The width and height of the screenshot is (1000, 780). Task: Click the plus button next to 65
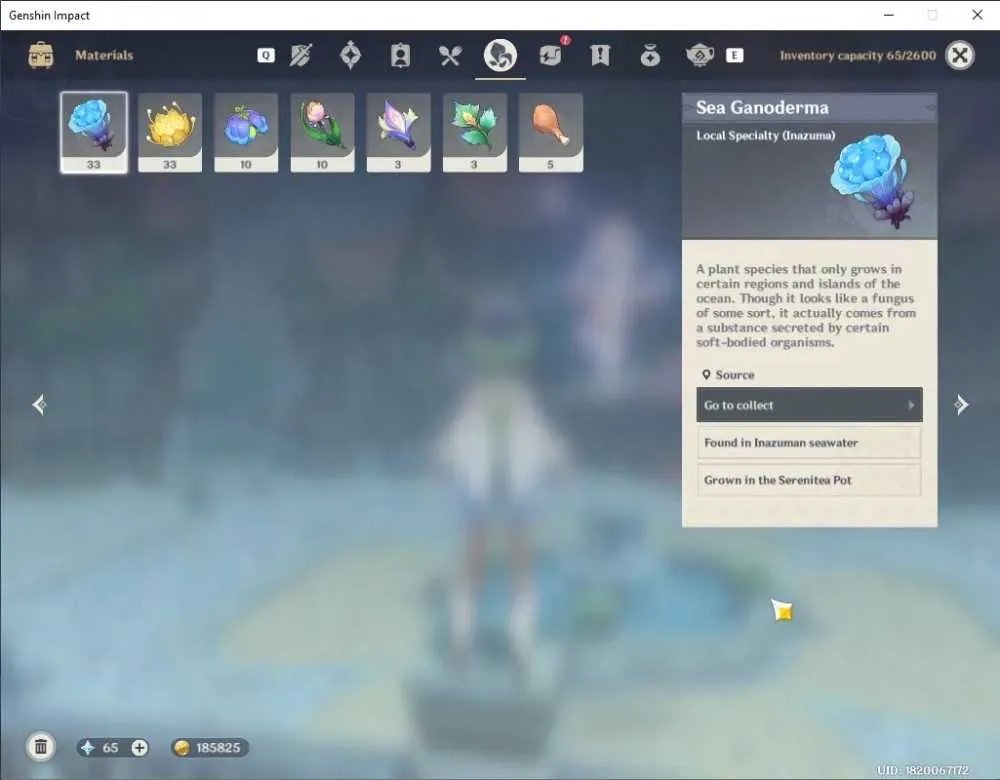(140, 747)
